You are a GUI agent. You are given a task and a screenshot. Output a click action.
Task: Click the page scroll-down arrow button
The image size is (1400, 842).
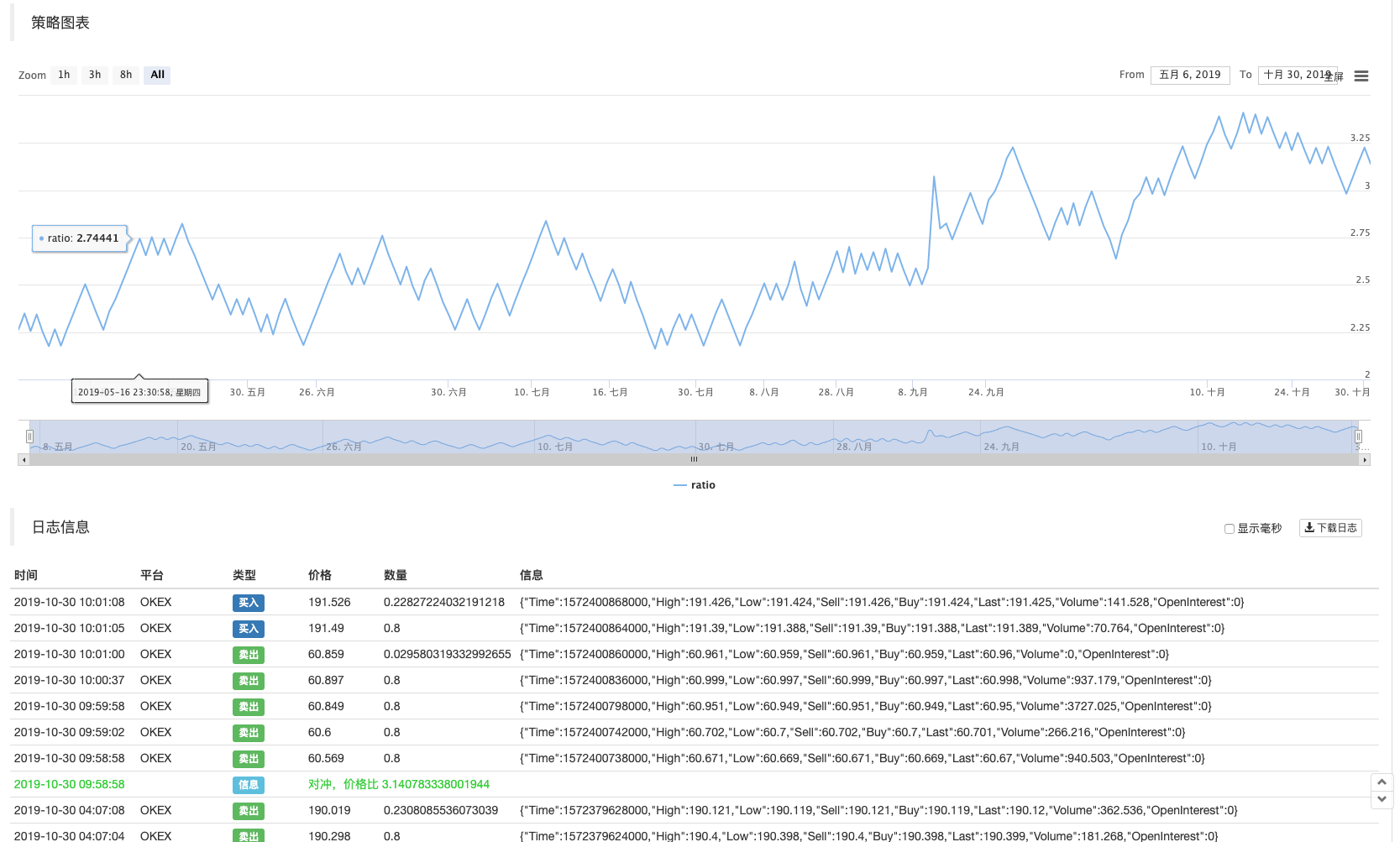coord(1382,799)
